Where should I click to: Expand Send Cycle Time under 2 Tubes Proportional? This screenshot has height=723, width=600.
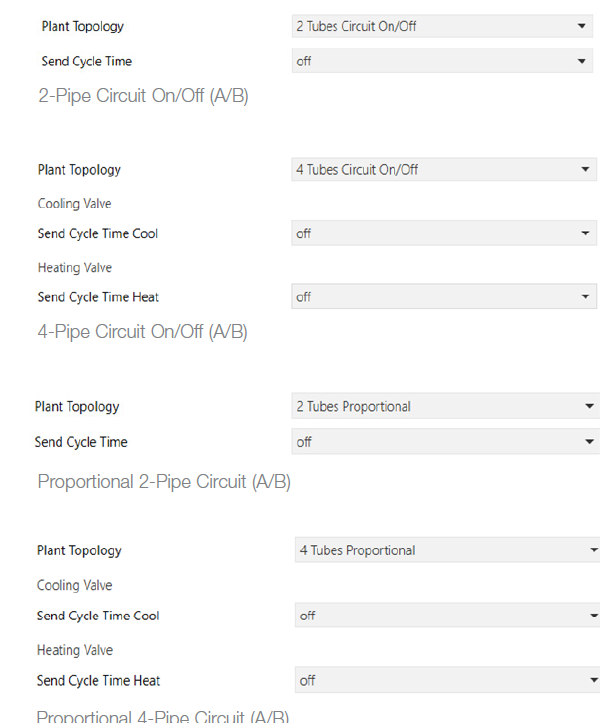tap(446, 442)
